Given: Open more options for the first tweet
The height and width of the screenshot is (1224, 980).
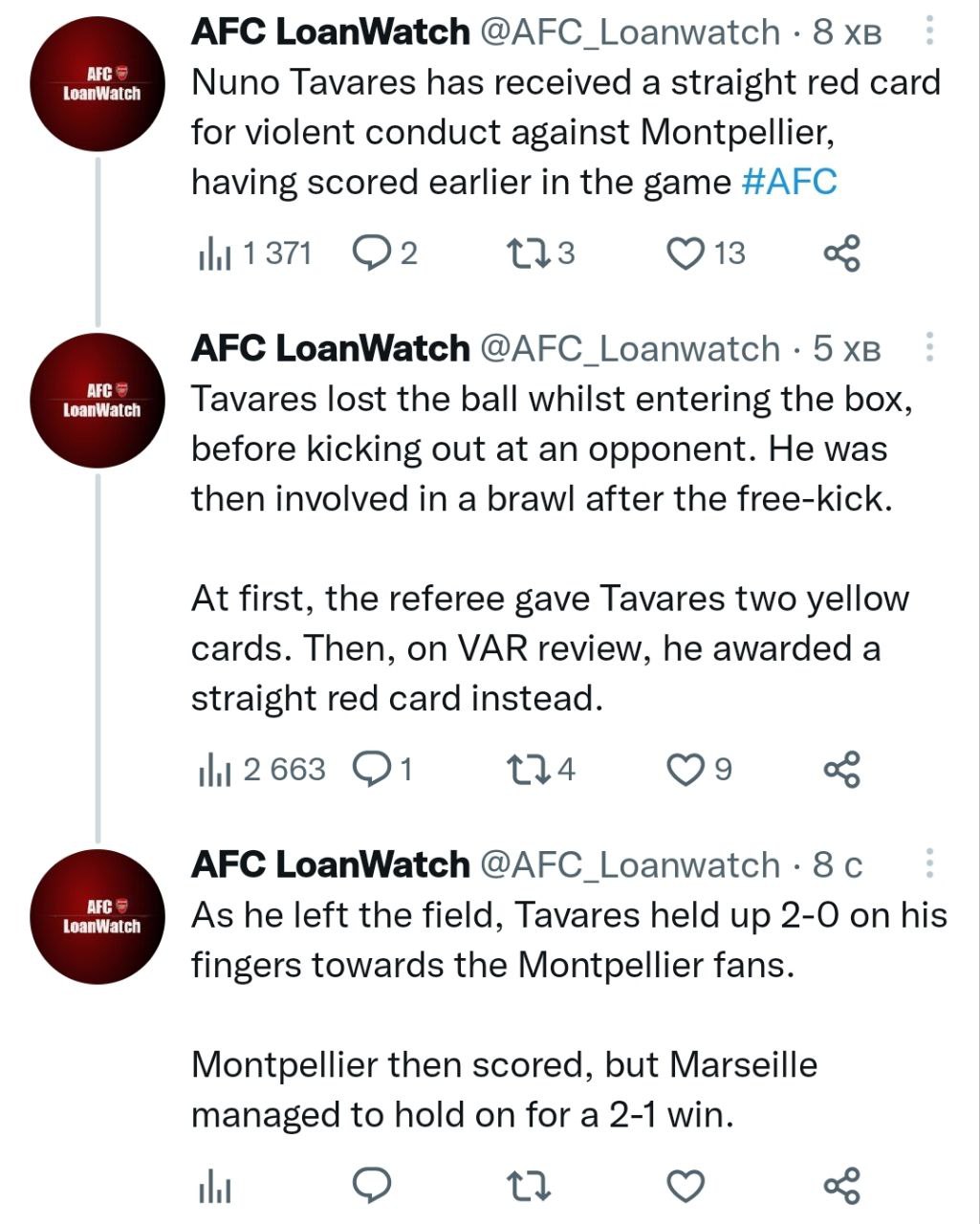Looking at the screenshot, I should coord(928,33).
